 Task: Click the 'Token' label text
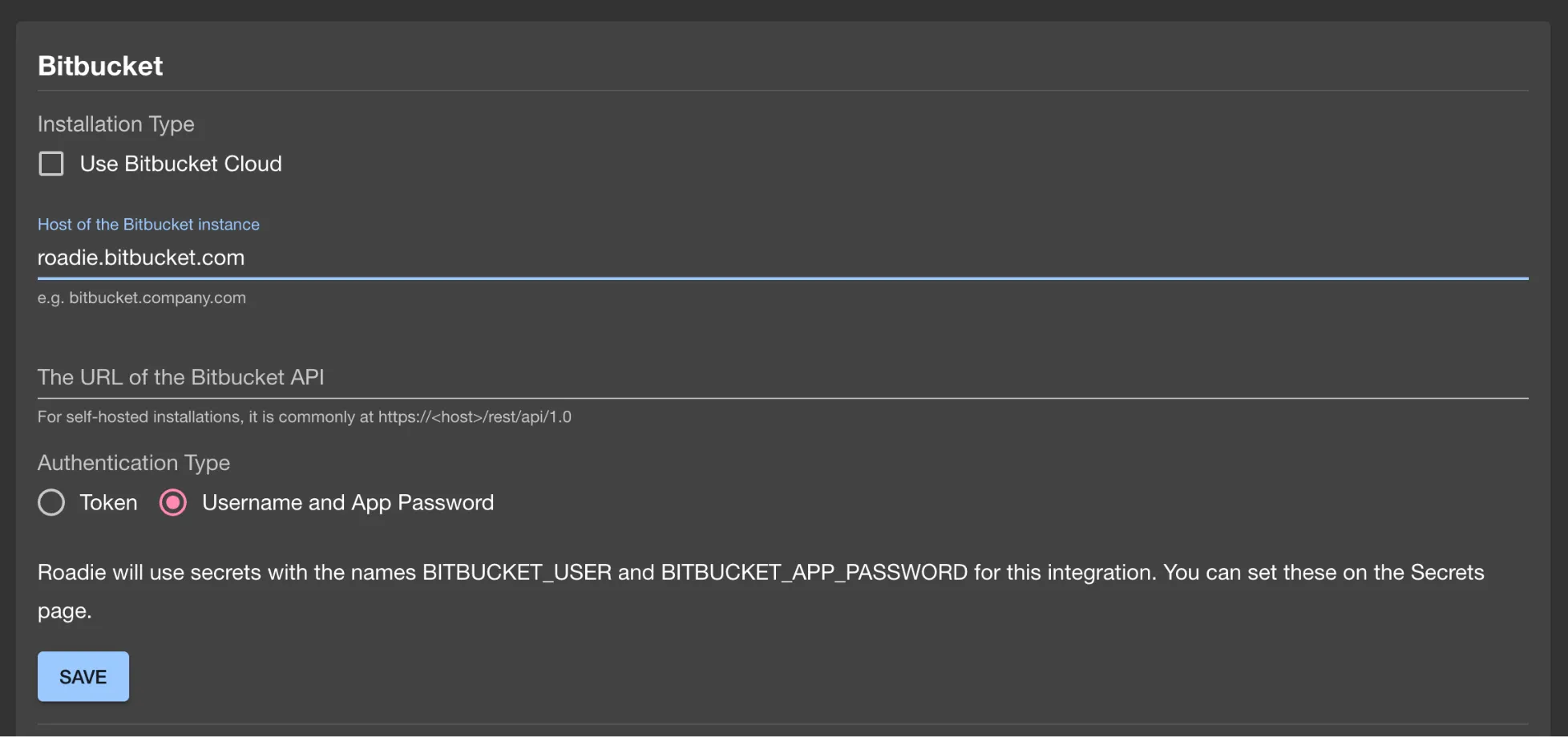(108, 503)
